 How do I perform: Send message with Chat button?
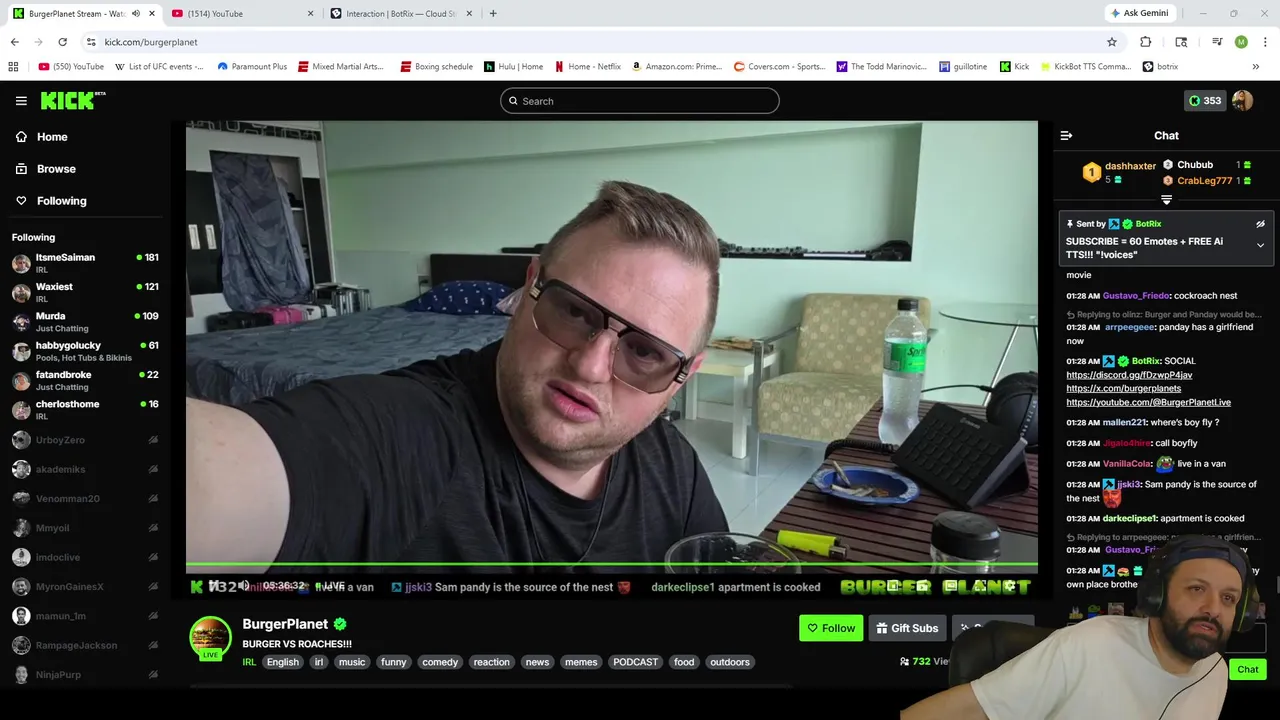tap(1247, 670)
